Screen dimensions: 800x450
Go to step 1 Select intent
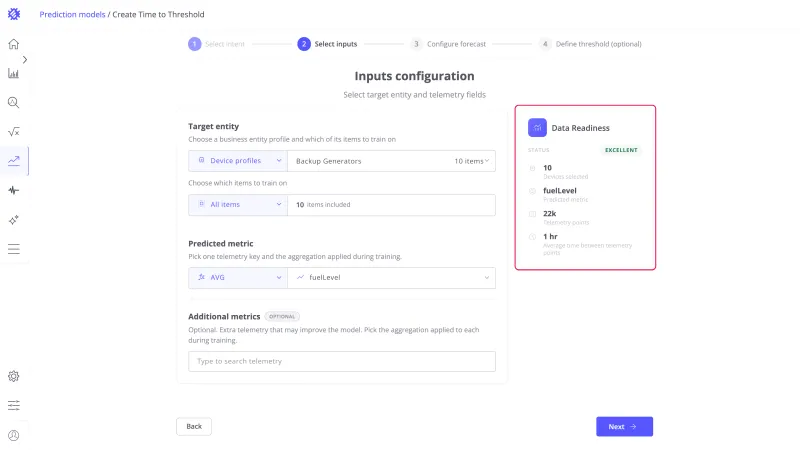216,44
